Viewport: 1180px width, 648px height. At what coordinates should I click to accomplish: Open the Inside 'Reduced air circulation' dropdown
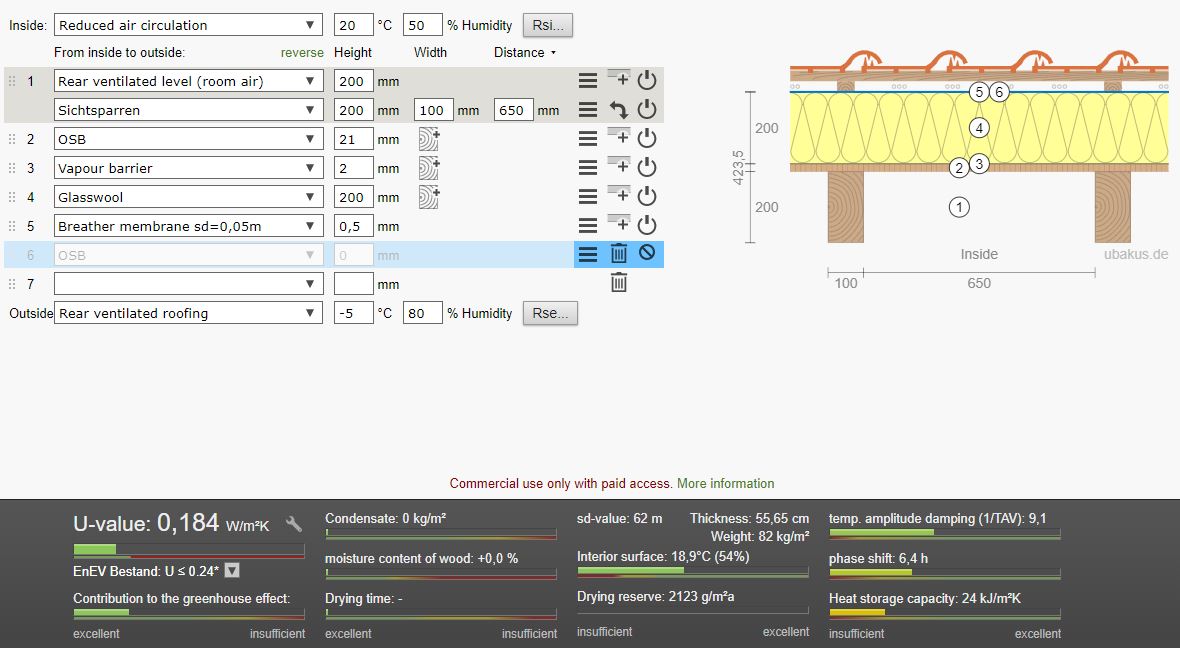189,25
